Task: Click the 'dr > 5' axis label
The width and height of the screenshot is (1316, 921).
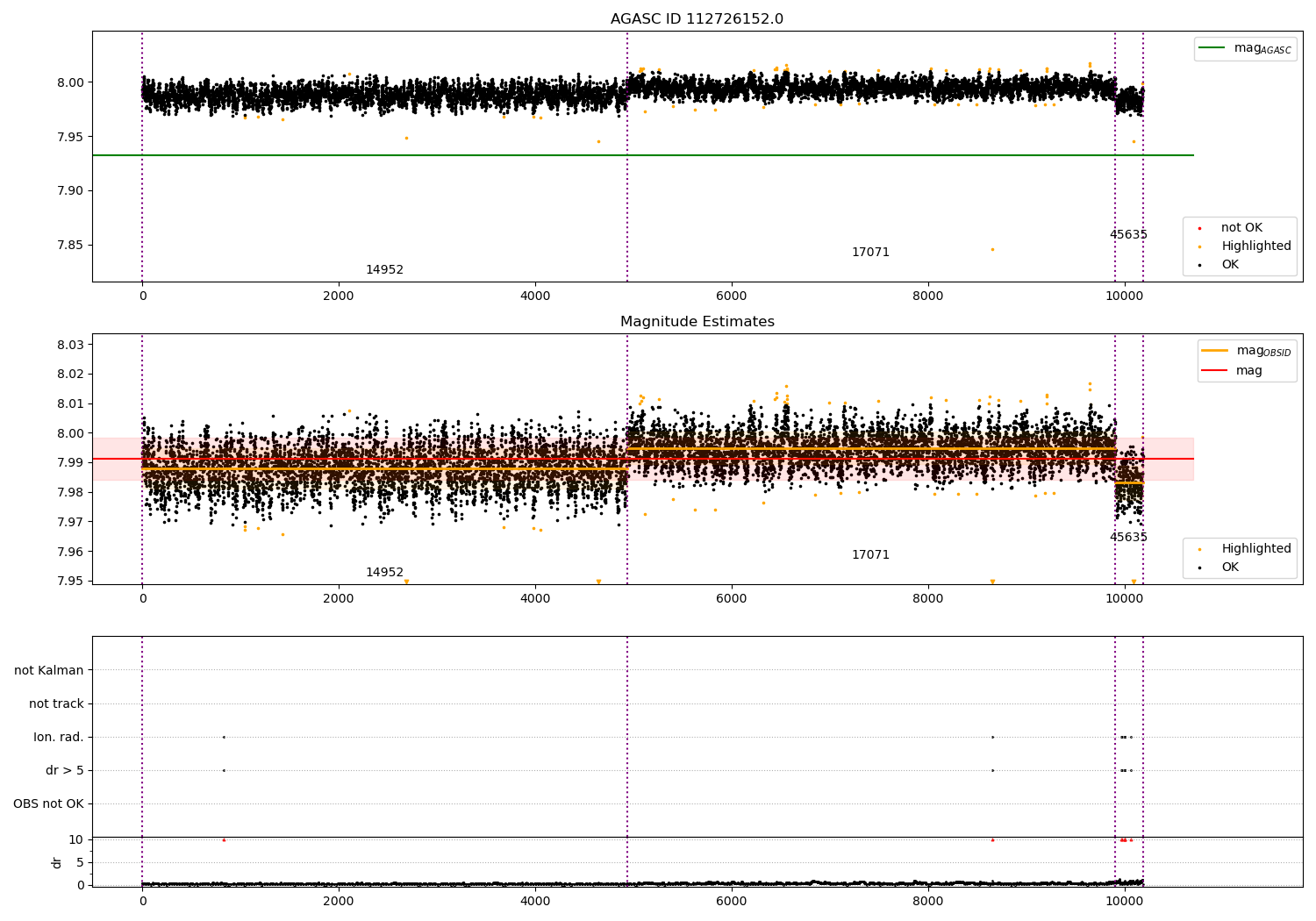Action: 65,770
